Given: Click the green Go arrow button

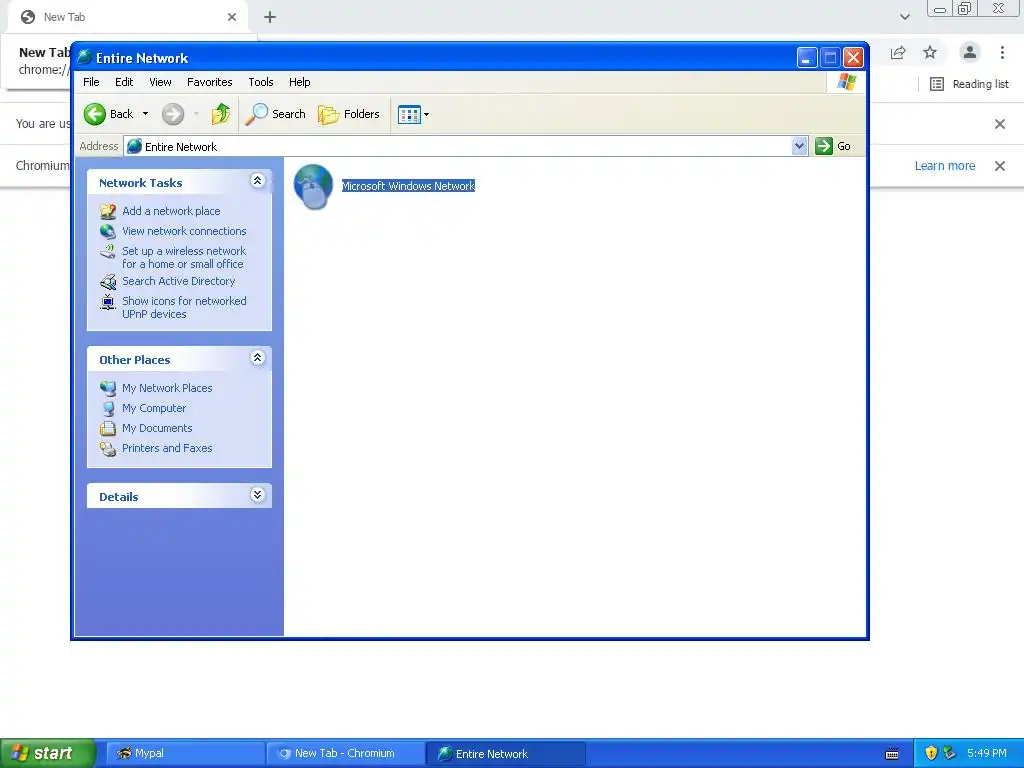Looking at the screenshot, I should point(824,146).
